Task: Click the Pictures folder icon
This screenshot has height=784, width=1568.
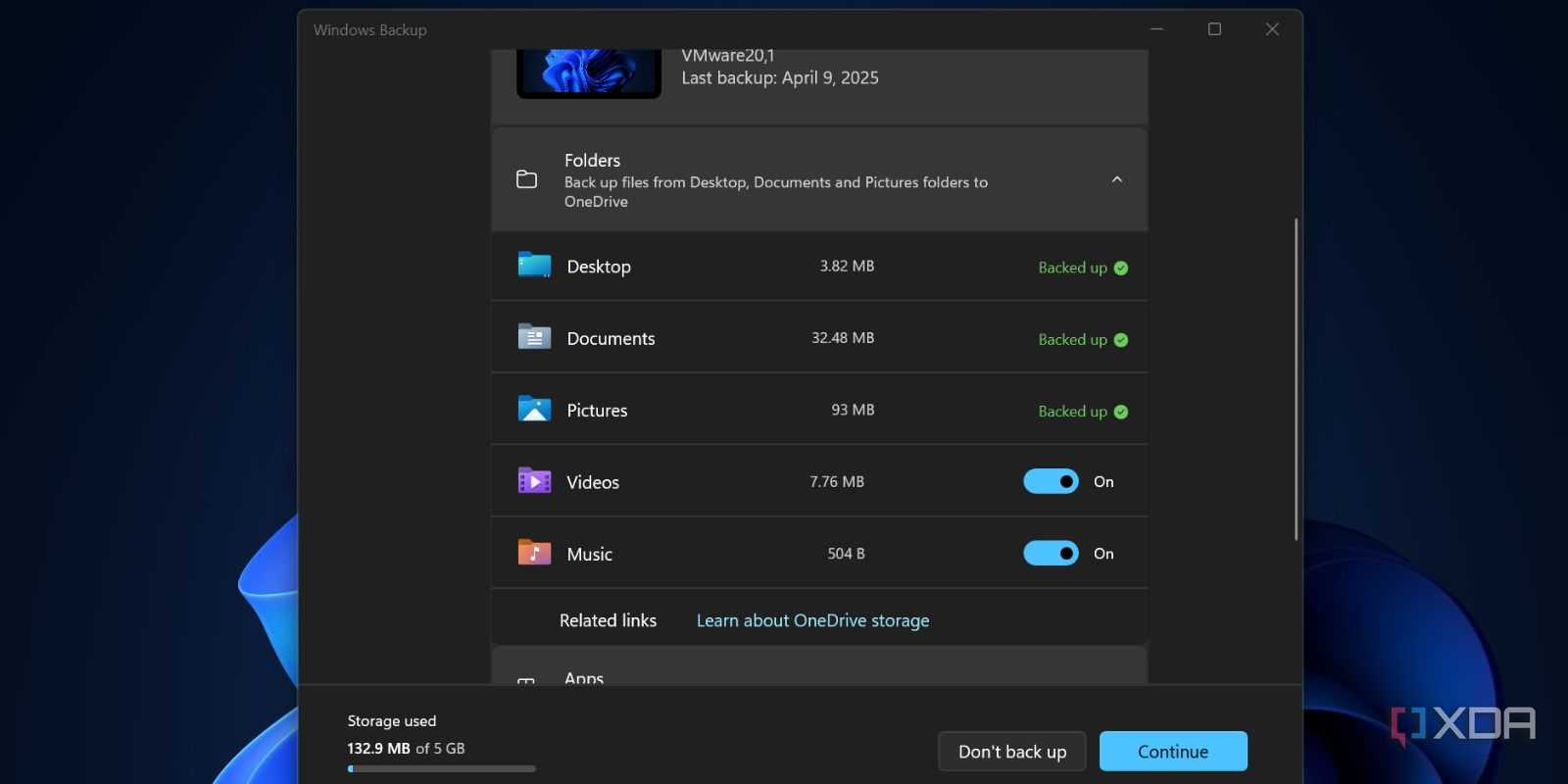Action: 534,409
